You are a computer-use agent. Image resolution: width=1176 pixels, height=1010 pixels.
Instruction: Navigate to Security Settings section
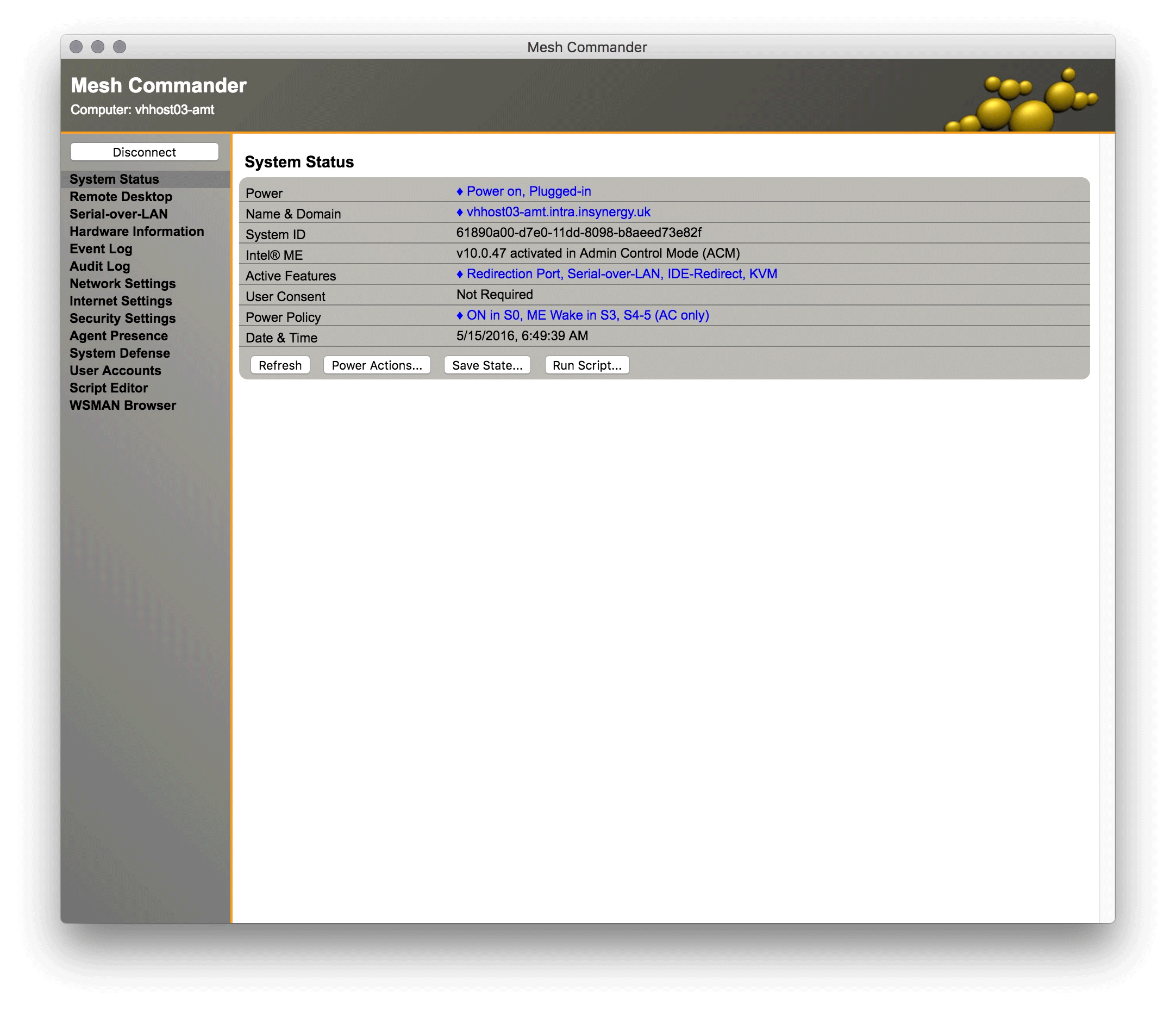[x=123, y=318]
